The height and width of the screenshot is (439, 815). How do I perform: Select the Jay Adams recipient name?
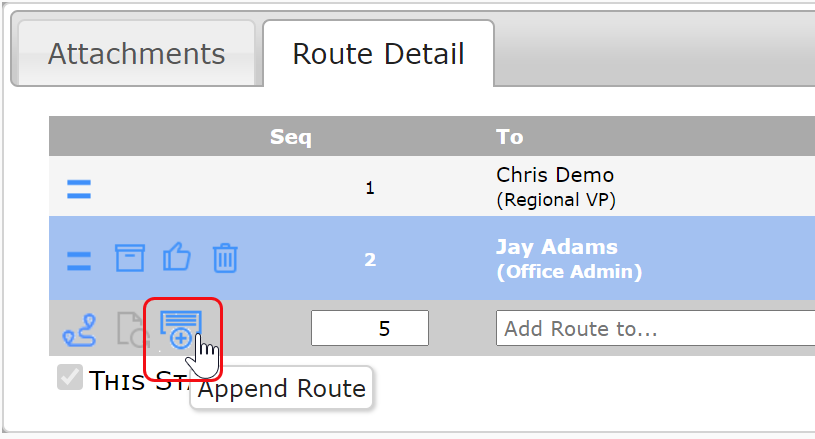[x=557, y=247]
